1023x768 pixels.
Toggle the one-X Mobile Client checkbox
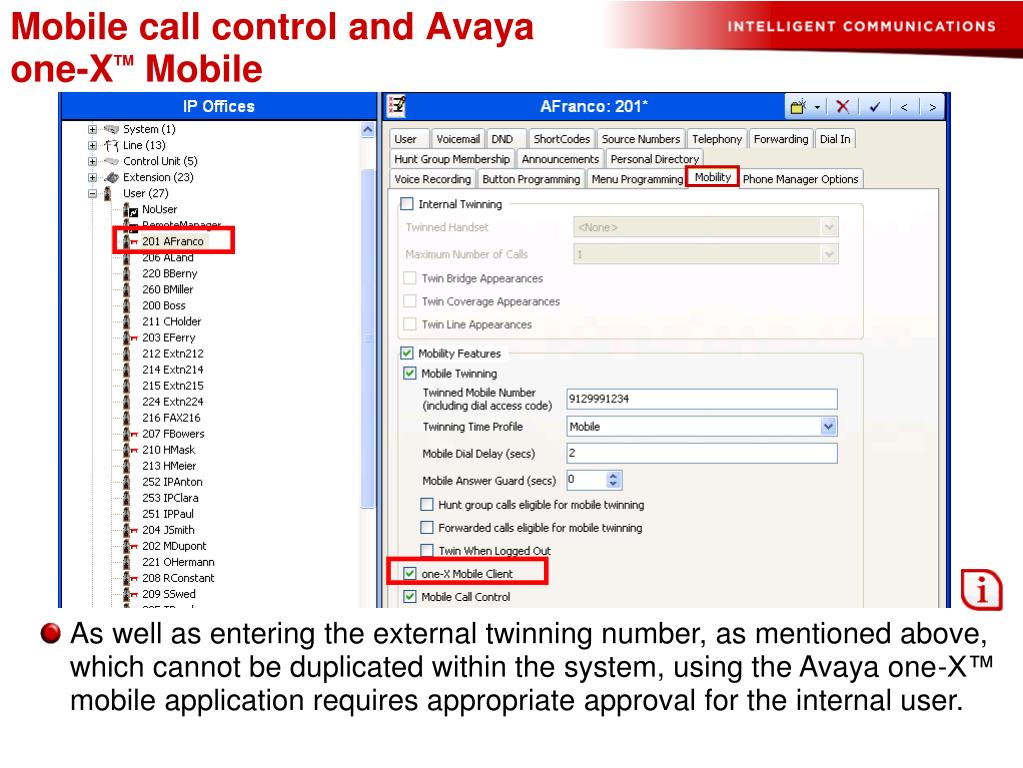[x=410, y=574]
